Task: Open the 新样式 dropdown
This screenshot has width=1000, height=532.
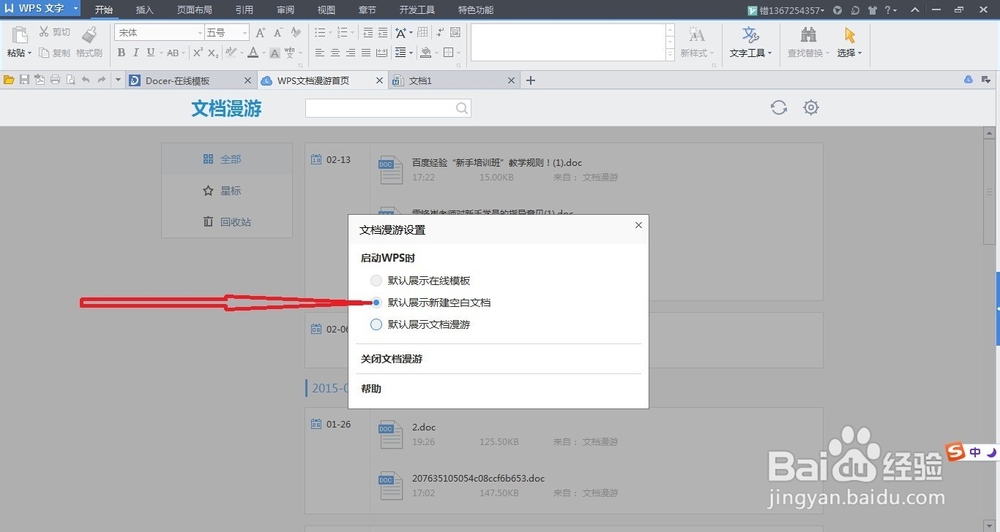Action: tap(697, 53)
